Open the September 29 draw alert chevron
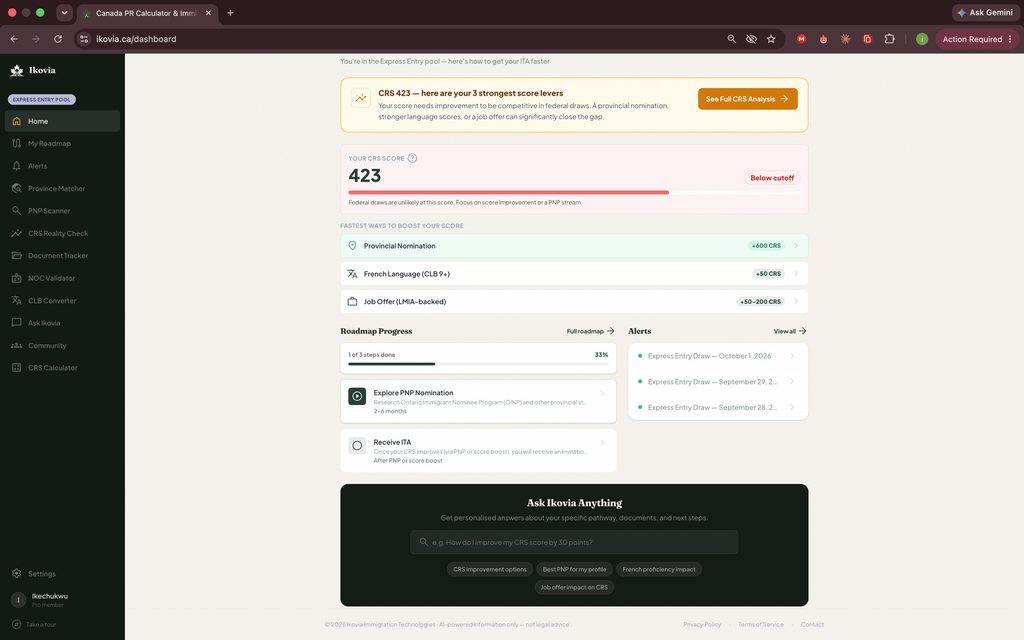 pos(792,381)
